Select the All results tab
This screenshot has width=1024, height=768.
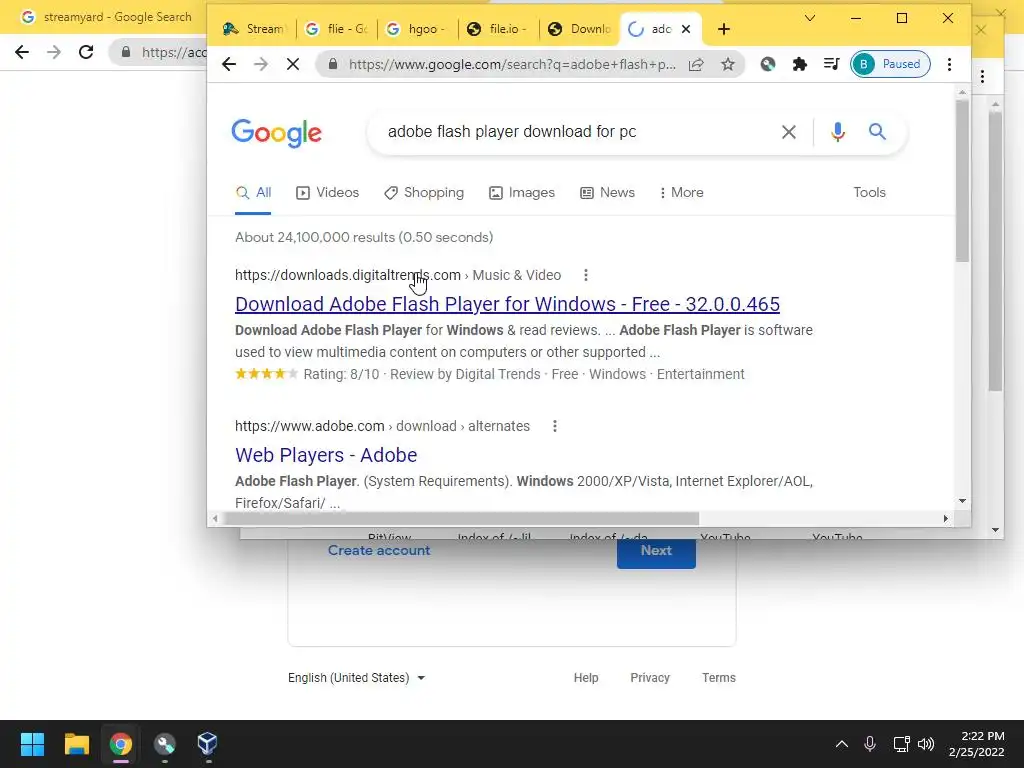coord(253,193)
